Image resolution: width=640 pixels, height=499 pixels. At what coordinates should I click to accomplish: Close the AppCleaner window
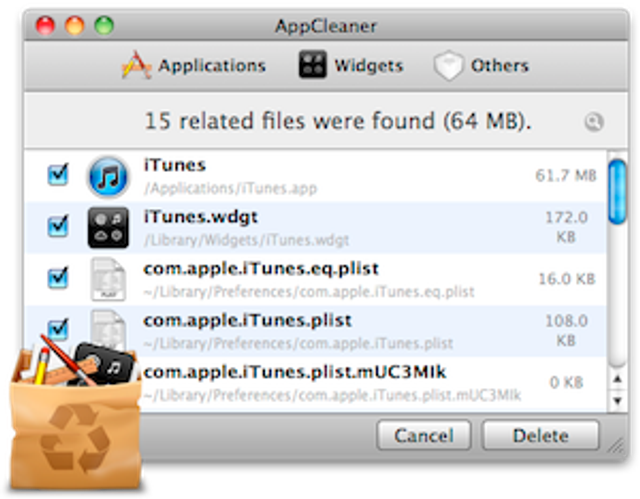[x=45, y=26]
